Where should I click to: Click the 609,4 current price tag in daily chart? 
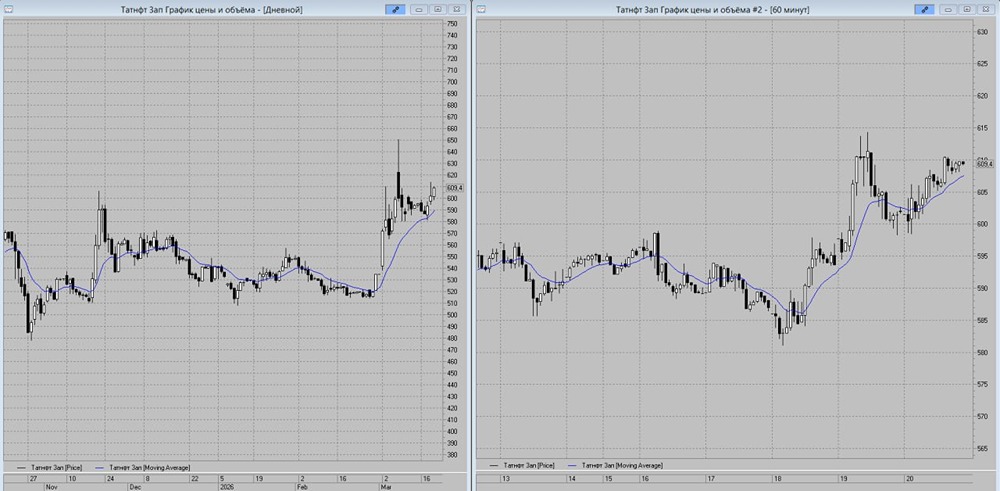455,188
